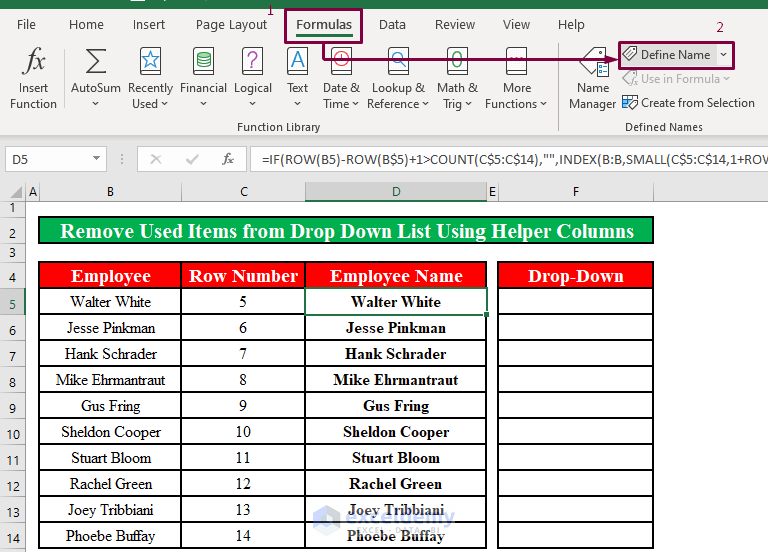The width and height of the screenshot is (768, 552).
Task: Select Jesse Pinkman in Employee column
Action: tap(110, 328)
